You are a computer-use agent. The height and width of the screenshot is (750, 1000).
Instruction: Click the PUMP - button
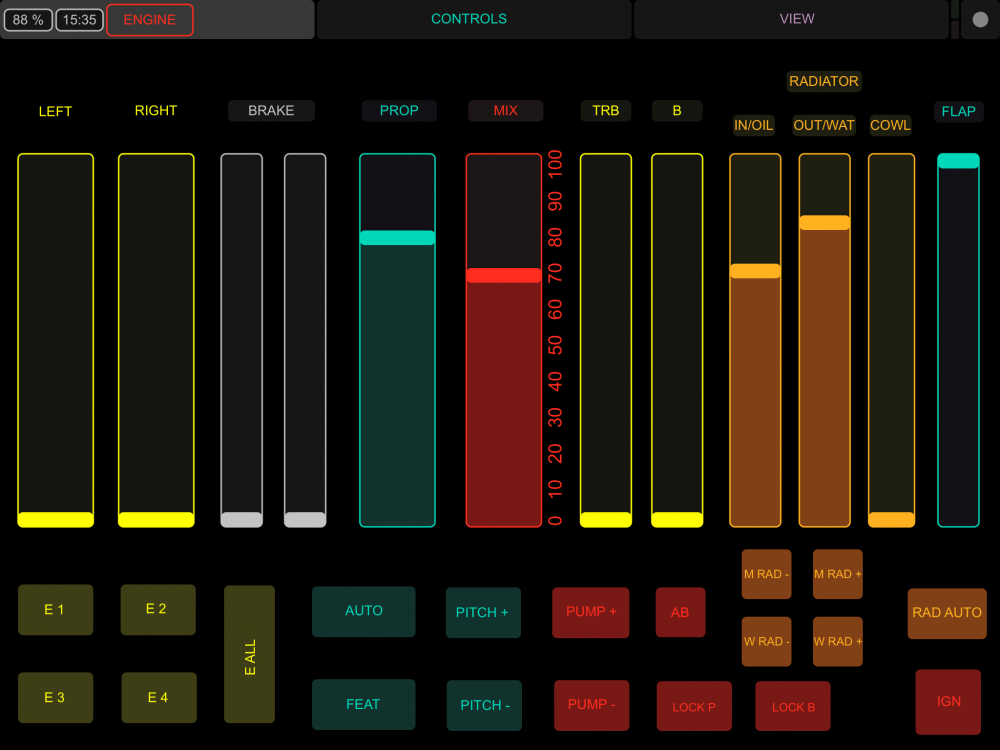point(592,705)
